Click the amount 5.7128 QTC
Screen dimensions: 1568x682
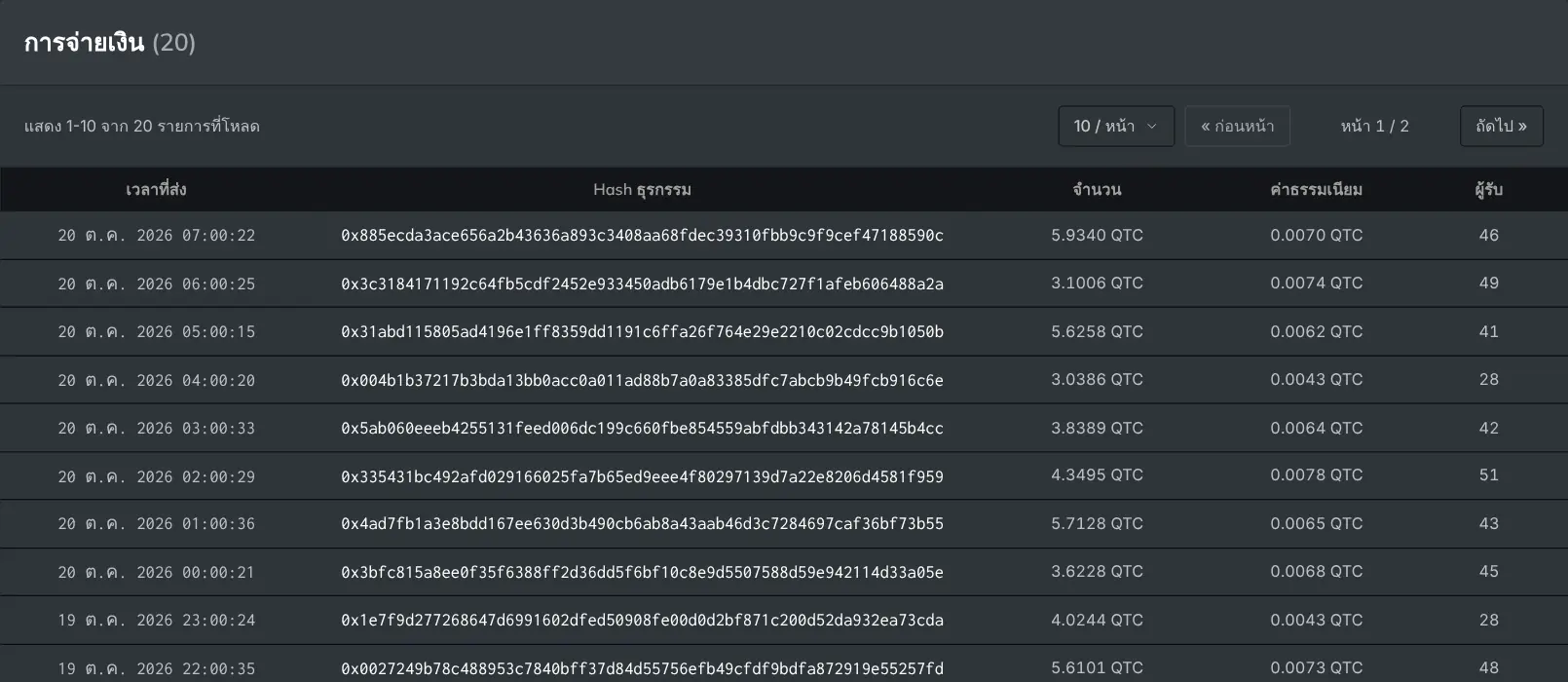1097,523
